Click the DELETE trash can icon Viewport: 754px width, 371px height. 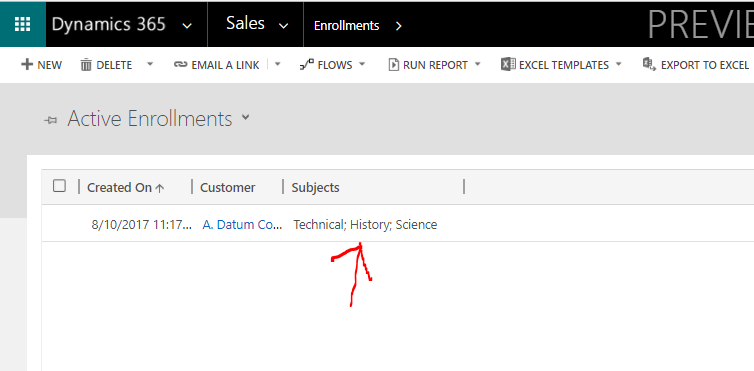tap(86, 64)
